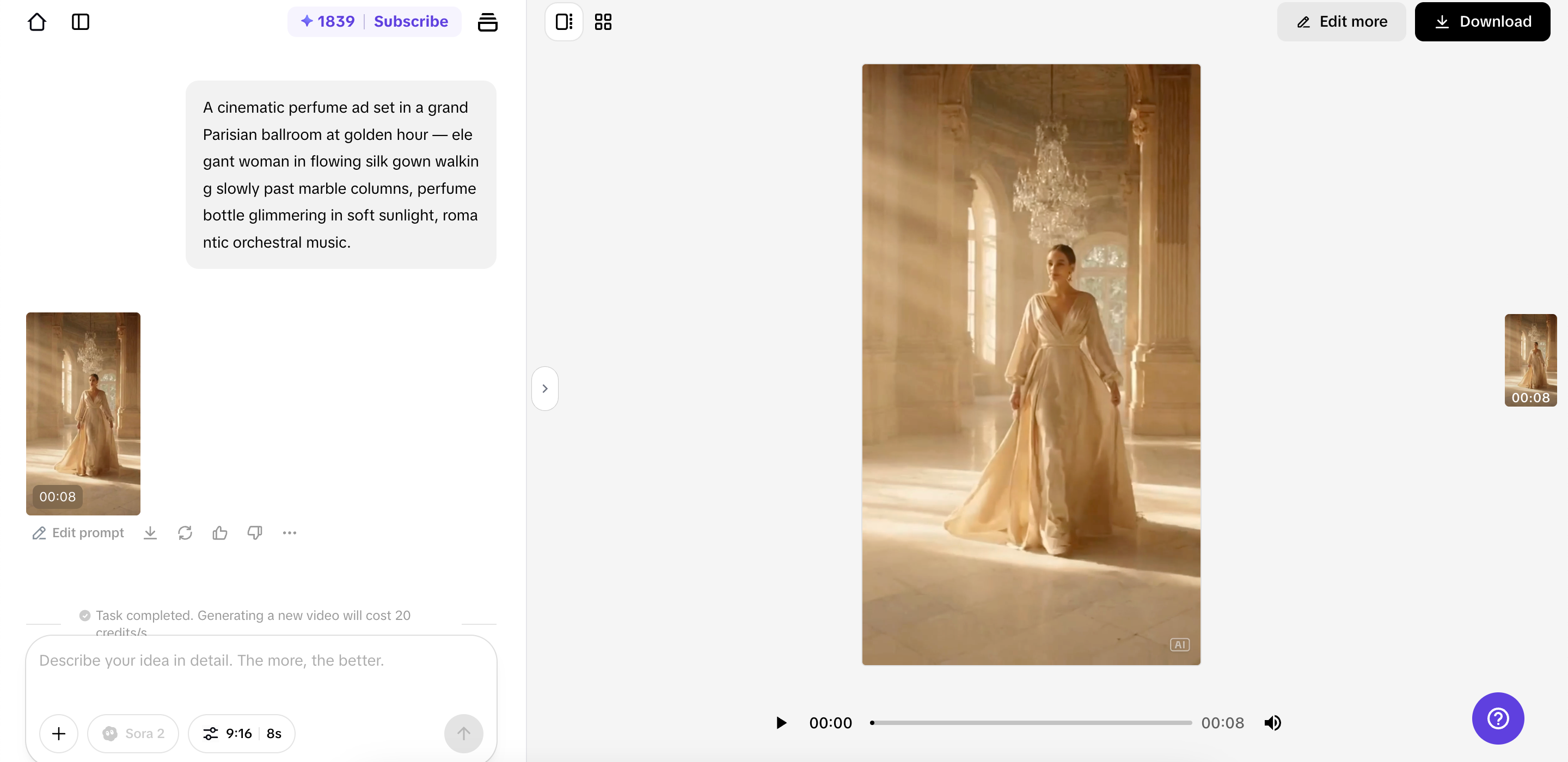Collapse chat panel with chevron arrow

point(545,388)
